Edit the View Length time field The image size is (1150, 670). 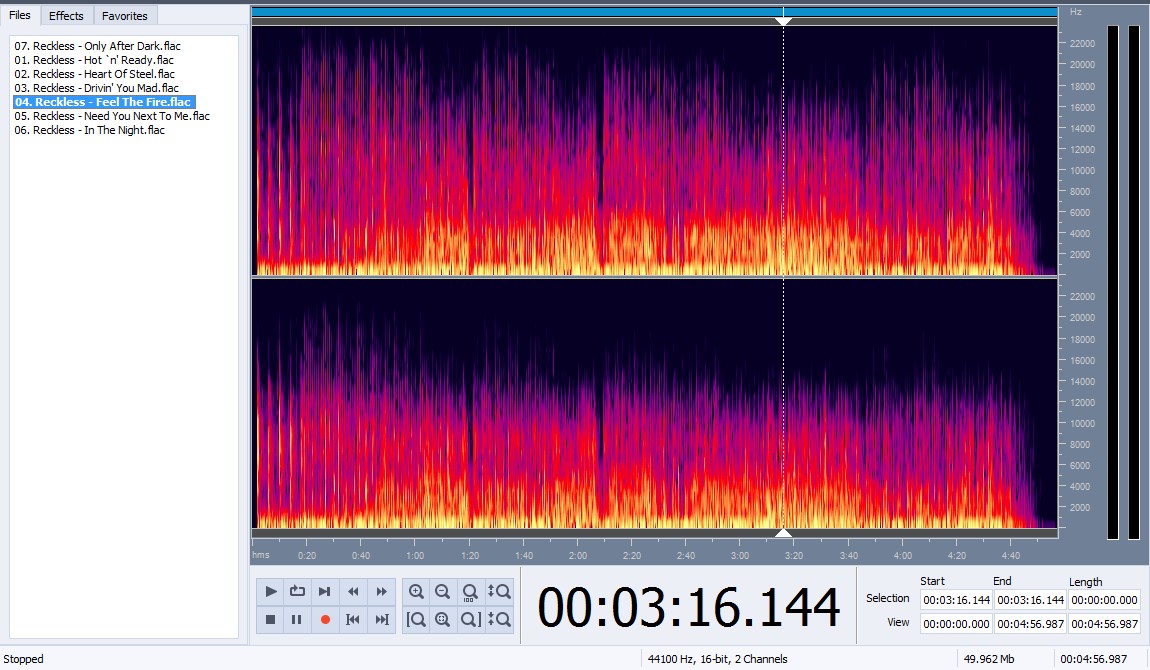1104,624
